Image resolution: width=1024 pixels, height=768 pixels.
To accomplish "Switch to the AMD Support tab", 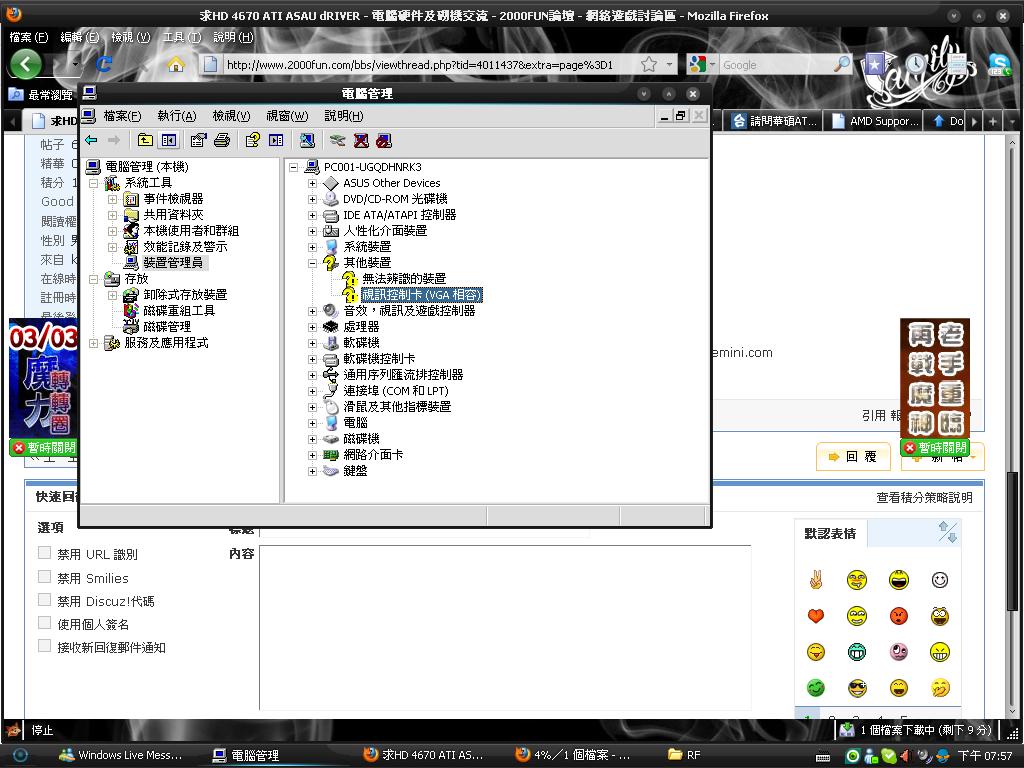I will (882, 121).
